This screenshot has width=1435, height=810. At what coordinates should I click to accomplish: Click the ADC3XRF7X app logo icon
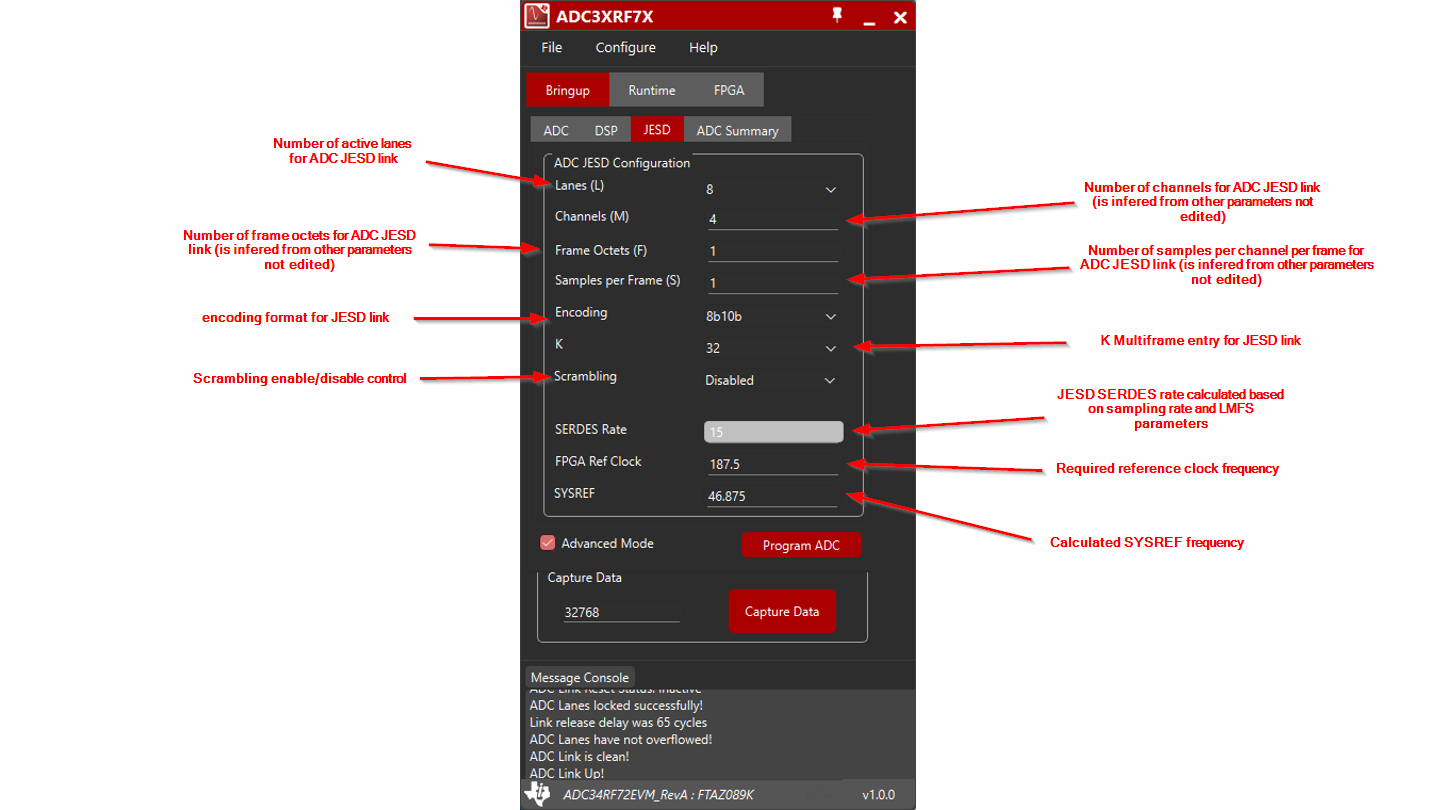coord(537,16)
